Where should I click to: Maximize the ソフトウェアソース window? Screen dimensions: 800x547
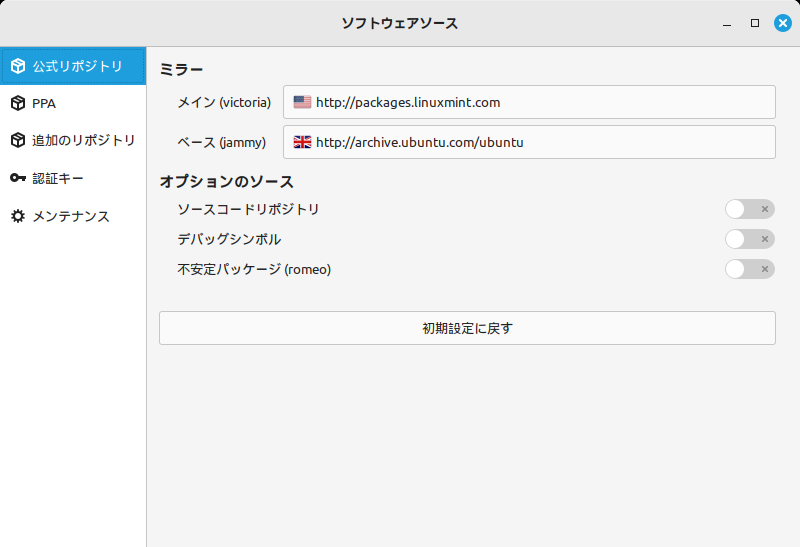tap(755, 23)
